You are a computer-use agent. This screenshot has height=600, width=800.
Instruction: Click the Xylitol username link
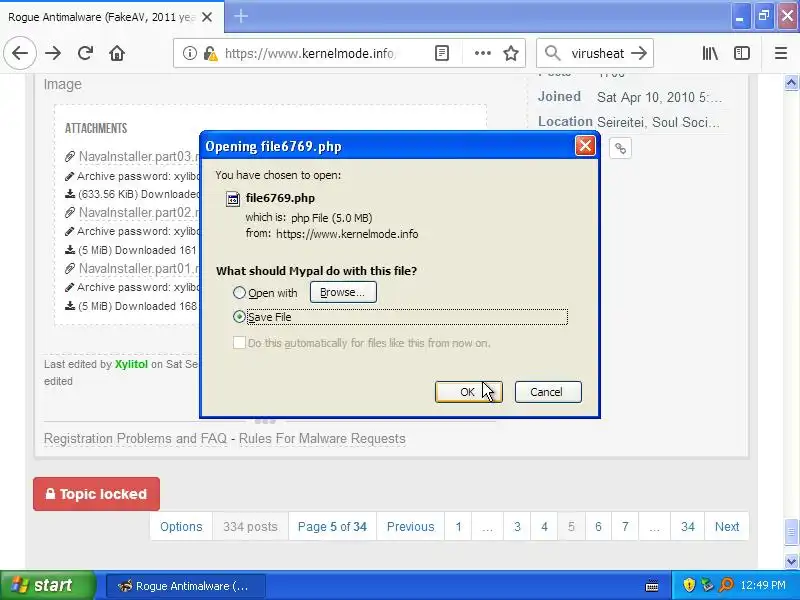pyautogui.click(x=131, y=364)
